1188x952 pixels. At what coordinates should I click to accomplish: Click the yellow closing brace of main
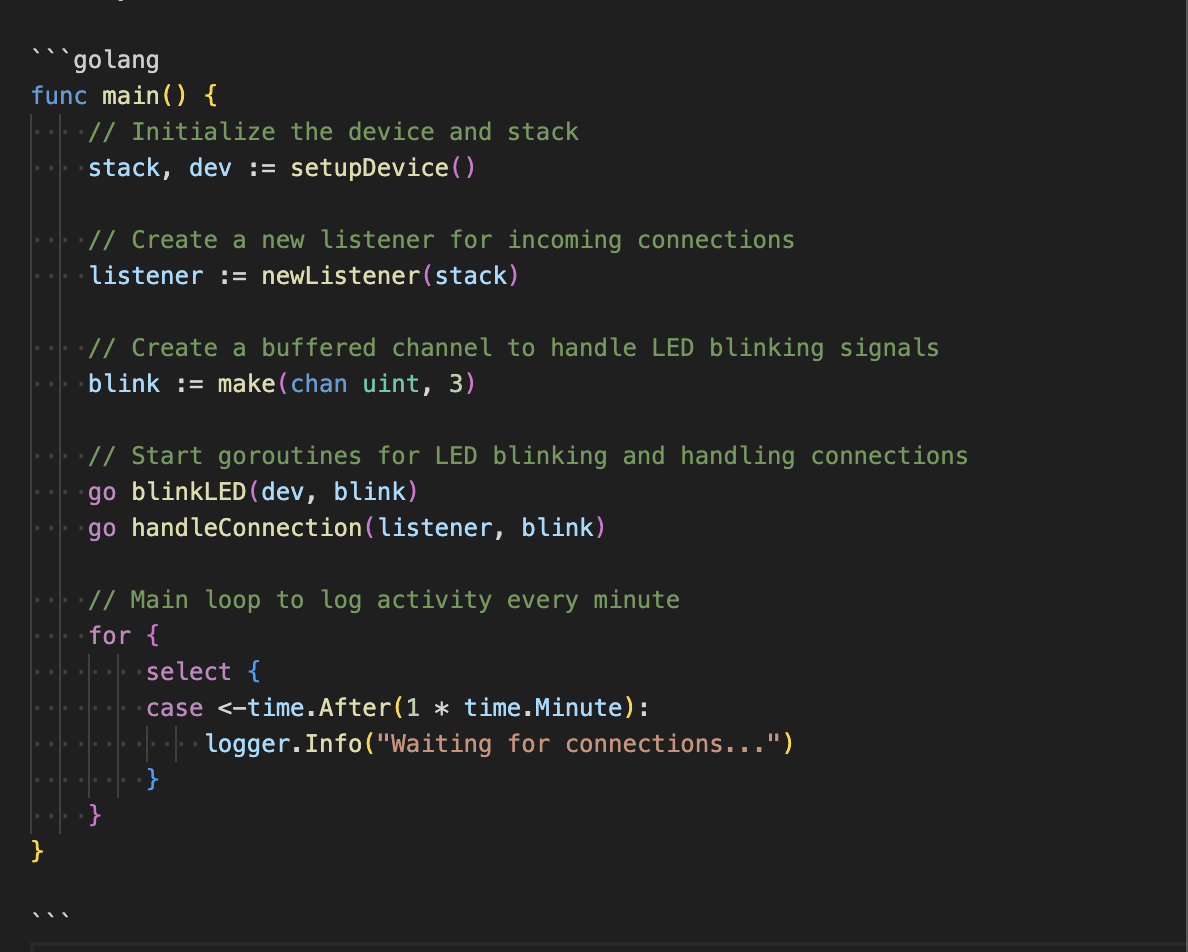[37, 851]
